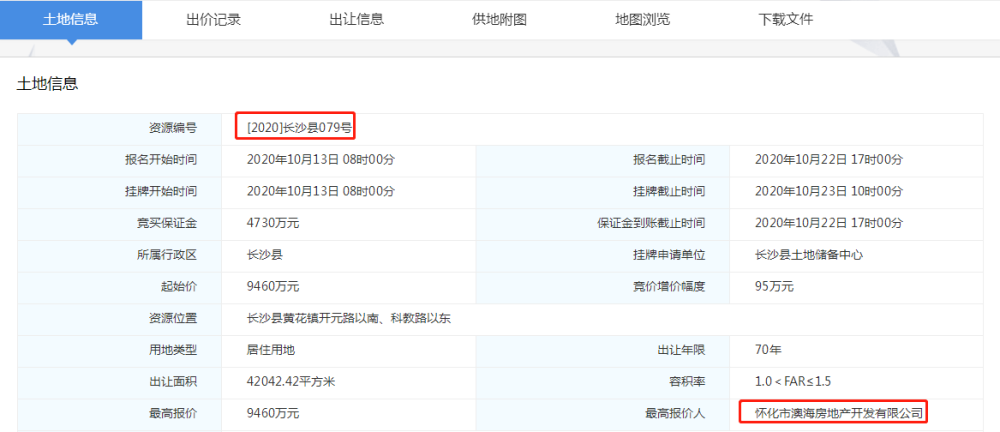Click the 容积率 value 1.0 < FAR≤1.5

793,382
